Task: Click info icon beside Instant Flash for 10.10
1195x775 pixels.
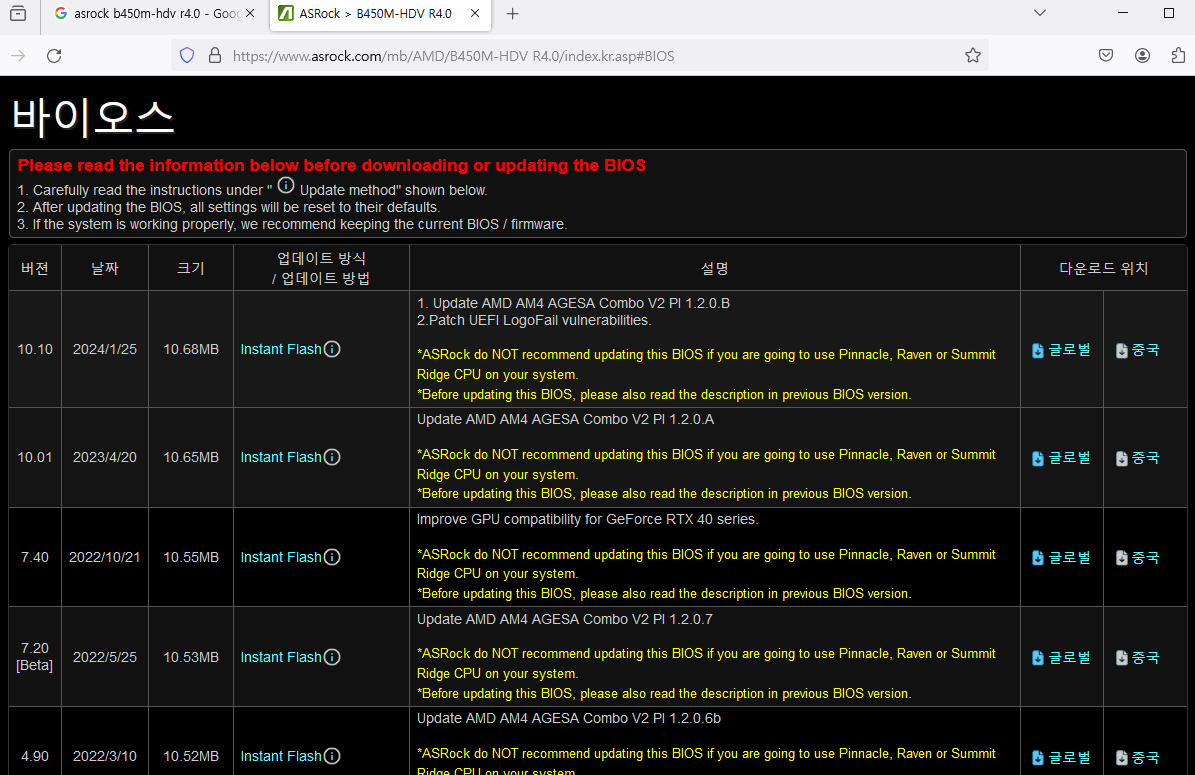Action: (332, 349)
